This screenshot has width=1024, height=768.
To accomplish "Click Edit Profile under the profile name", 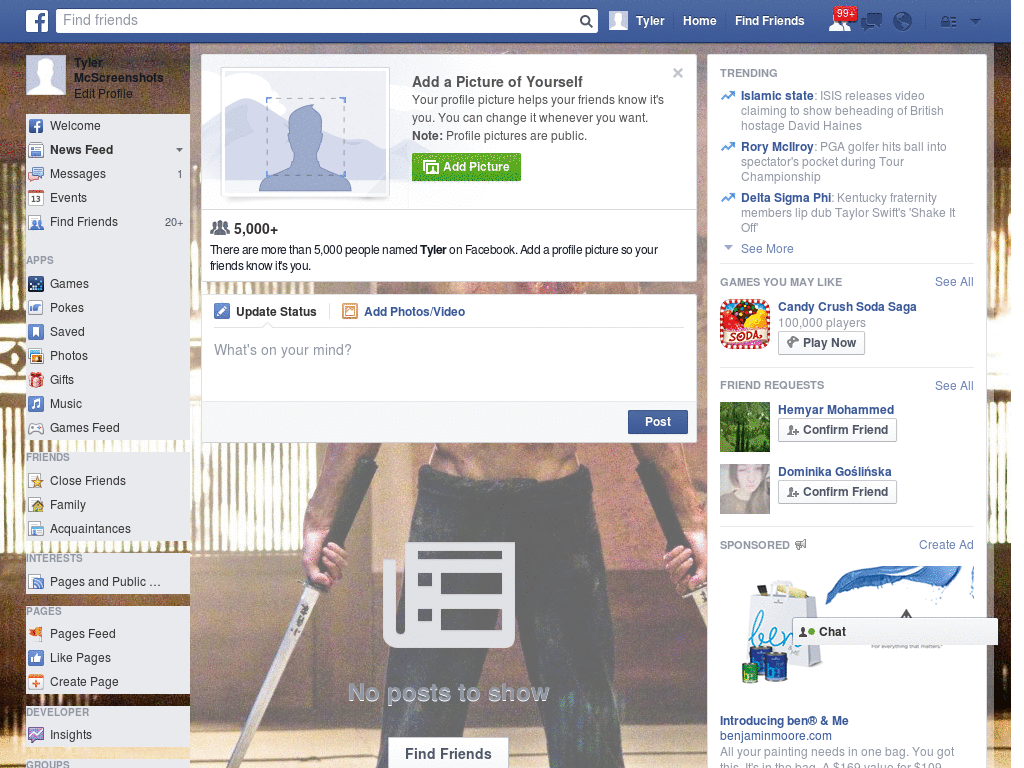I will coord(103,94).
